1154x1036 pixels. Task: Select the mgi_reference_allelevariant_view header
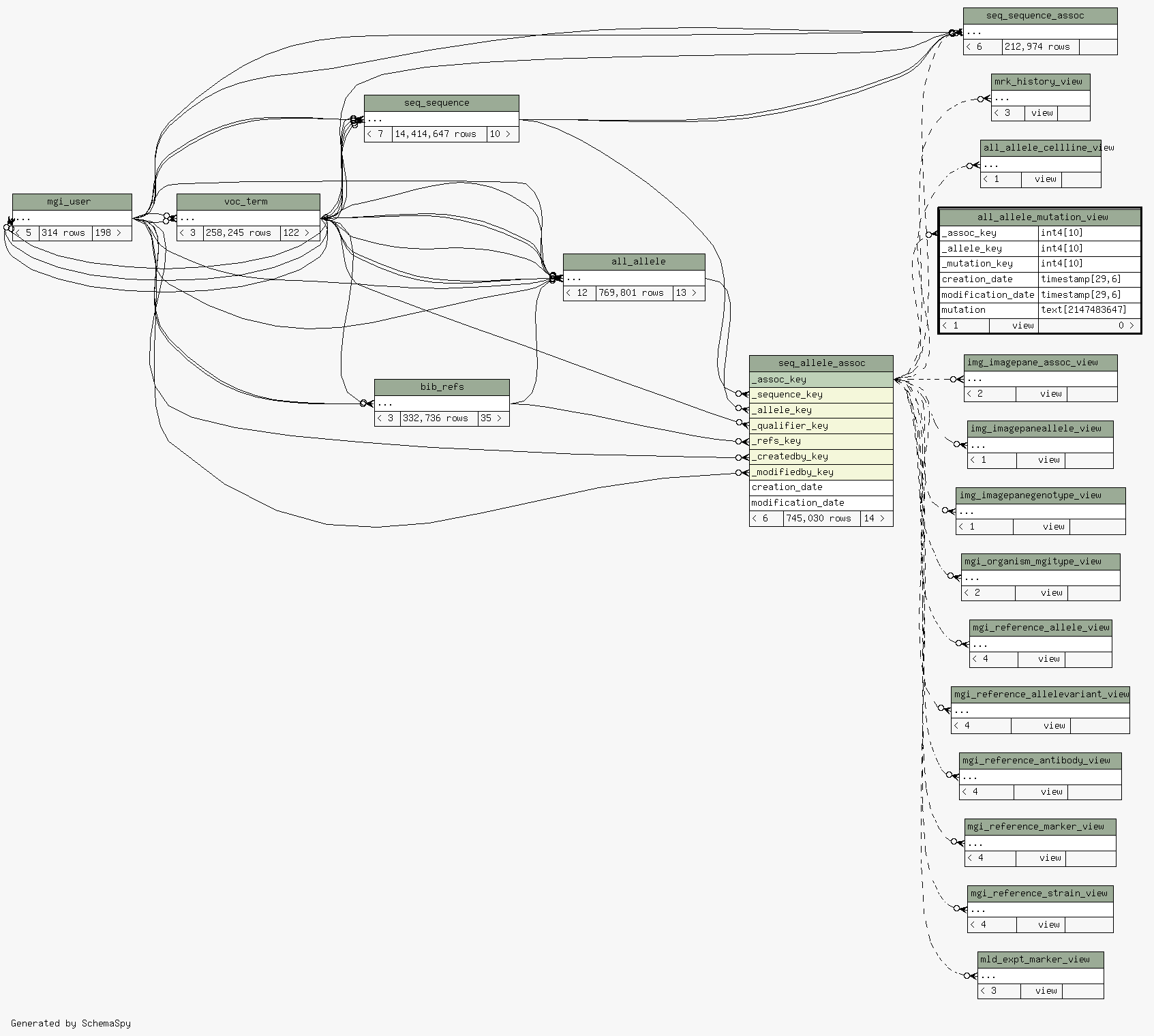[x=1040, y=695]
